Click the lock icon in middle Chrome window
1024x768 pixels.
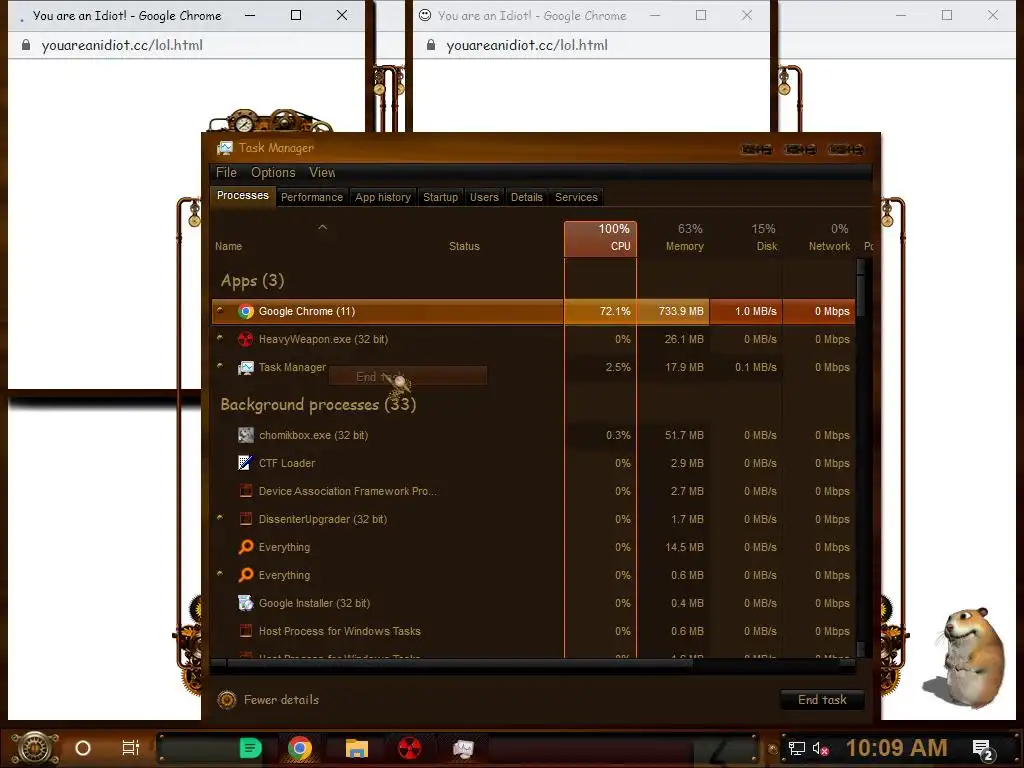click(431, 45)
